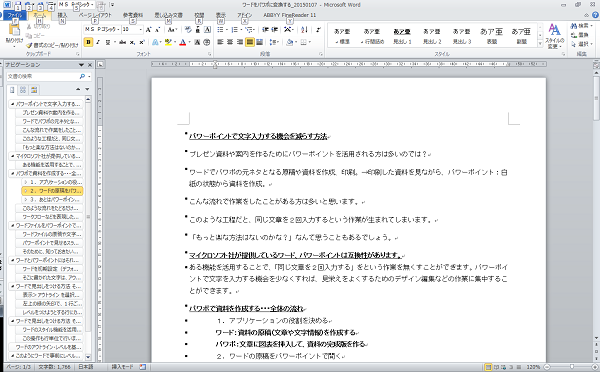The image size is (600, 372).
Task: Toggle Subscript formatting
Action: (x=132, y=42)
